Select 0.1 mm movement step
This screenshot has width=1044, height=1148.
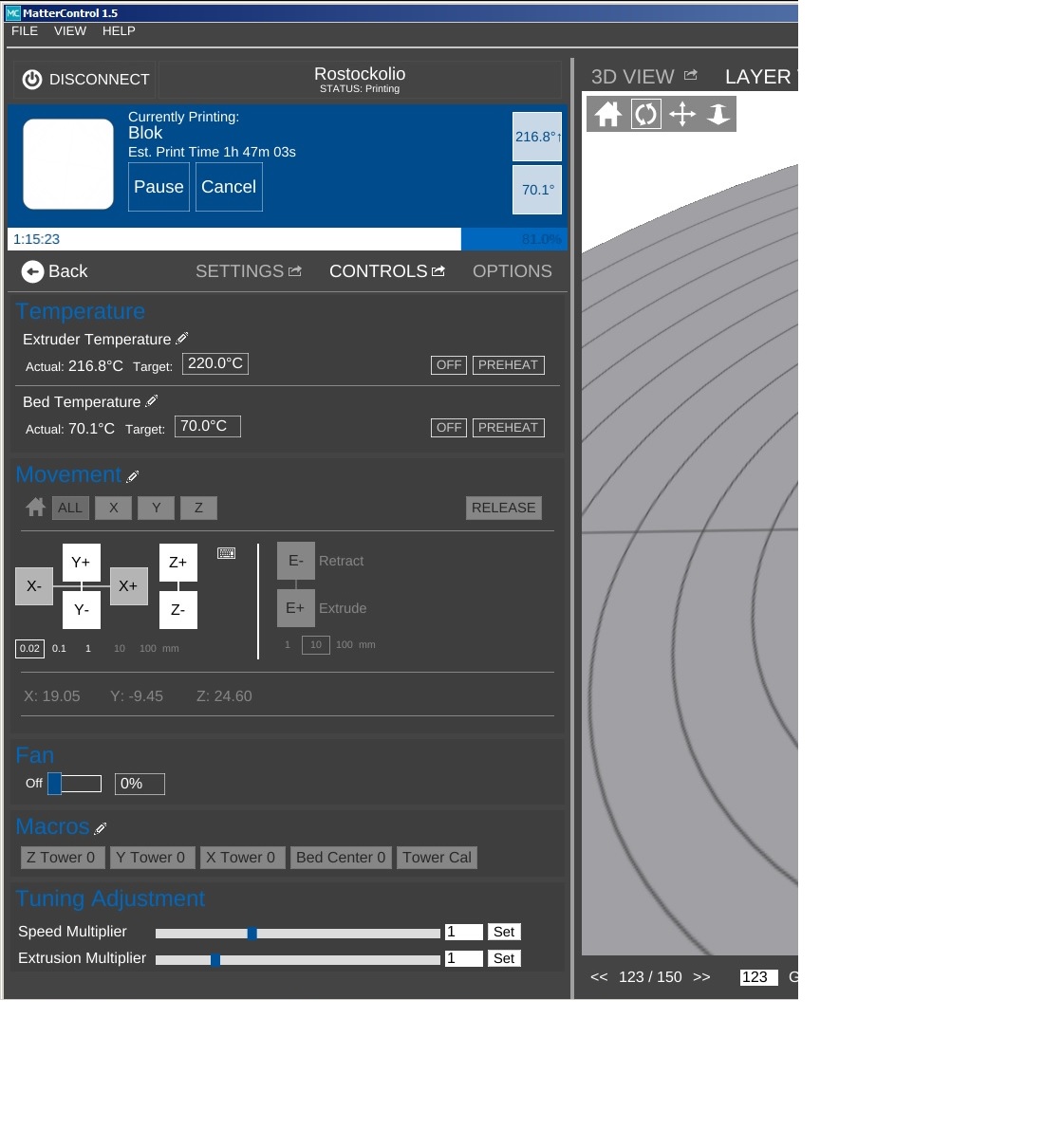59,649
